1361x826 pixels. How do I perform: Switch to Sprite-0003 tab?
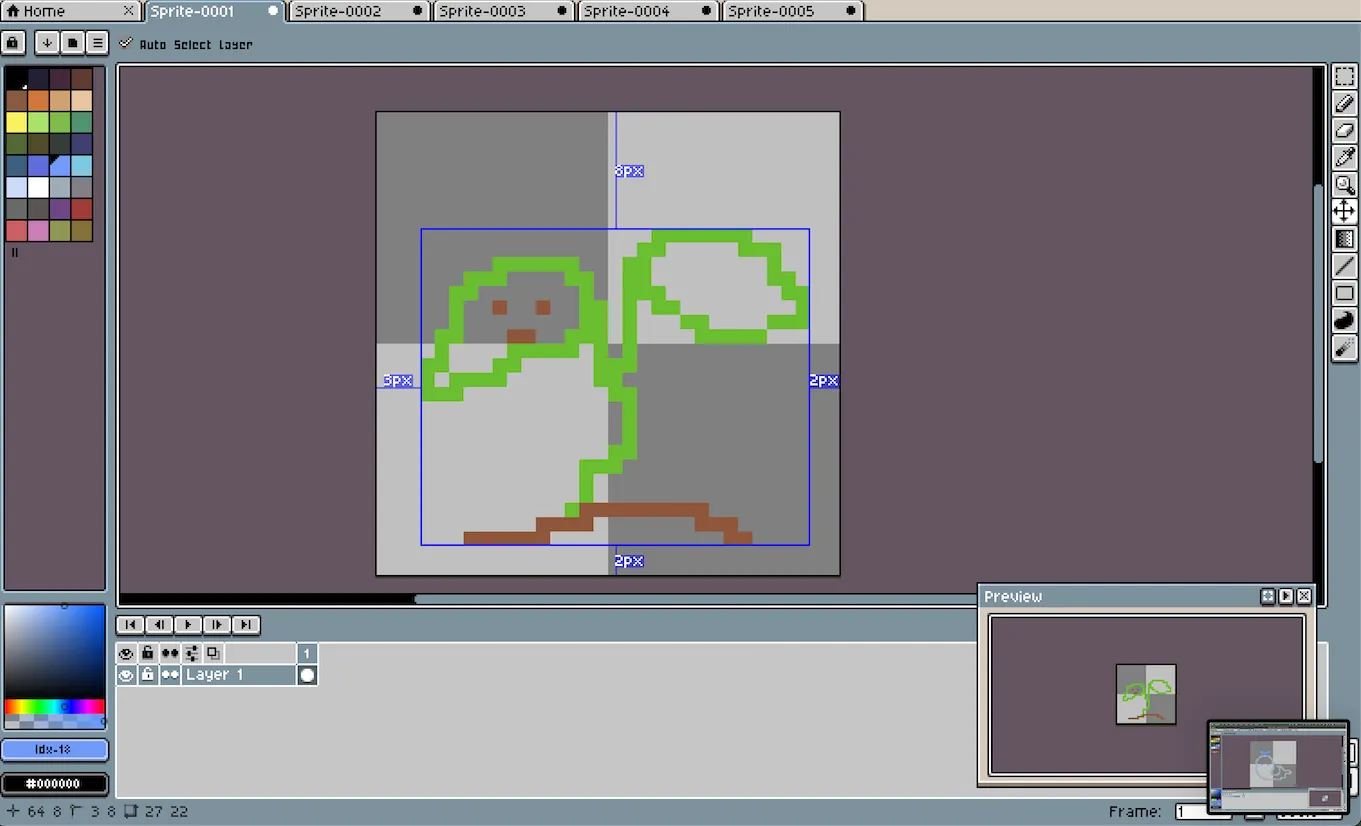[503, 11]
